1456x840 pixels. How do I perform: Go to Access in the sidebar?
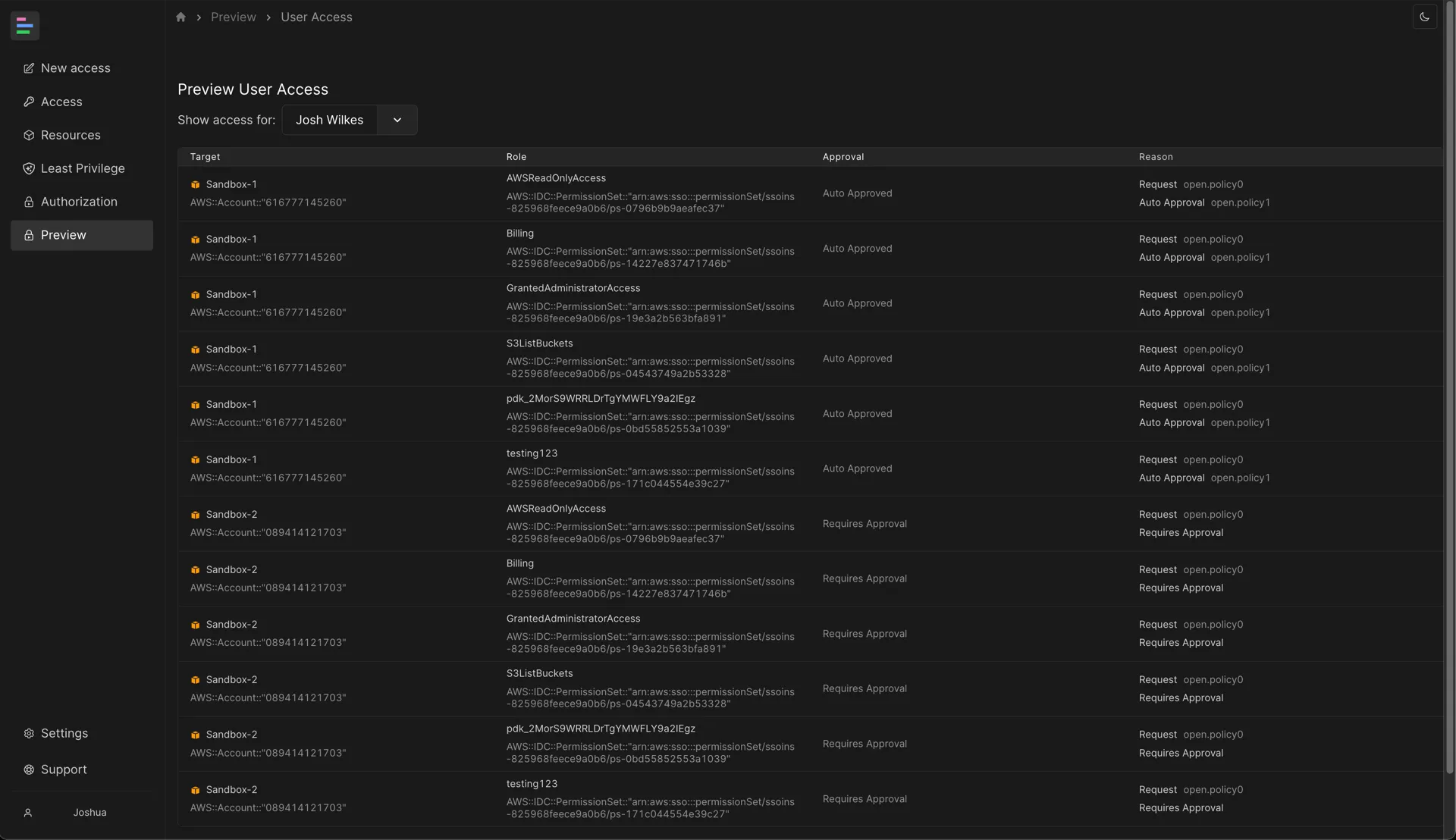61,102
